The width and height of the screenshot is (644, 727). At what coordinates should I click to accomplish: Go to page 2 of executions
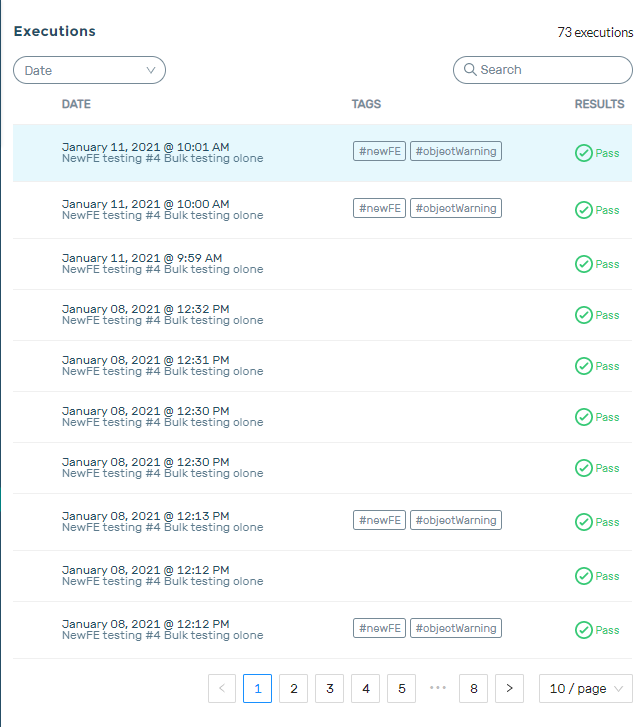click(293, 688)
